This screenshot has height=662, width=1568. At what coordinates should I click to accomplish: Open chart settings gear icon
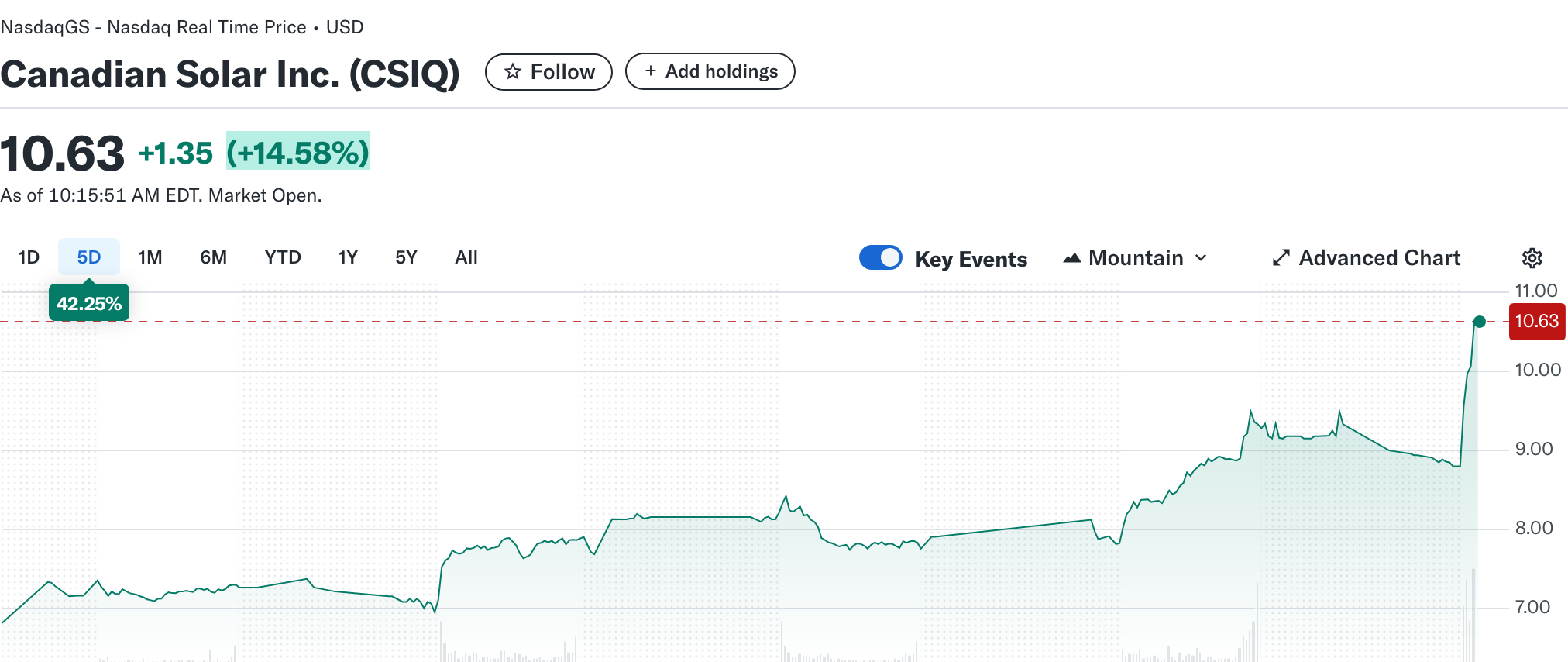click(1532, 258)
